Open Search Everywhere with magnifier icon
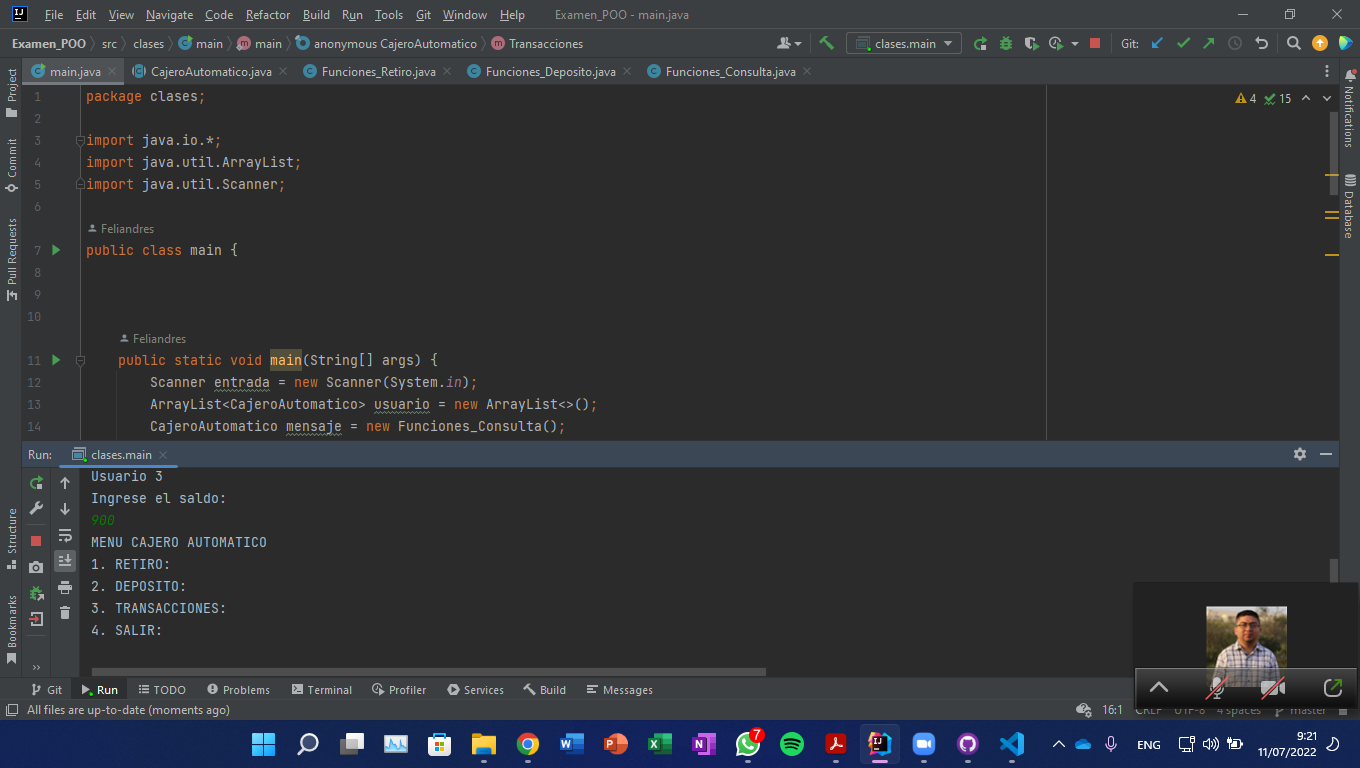This screenshot has width=1360, height=768. (1294, 43)
